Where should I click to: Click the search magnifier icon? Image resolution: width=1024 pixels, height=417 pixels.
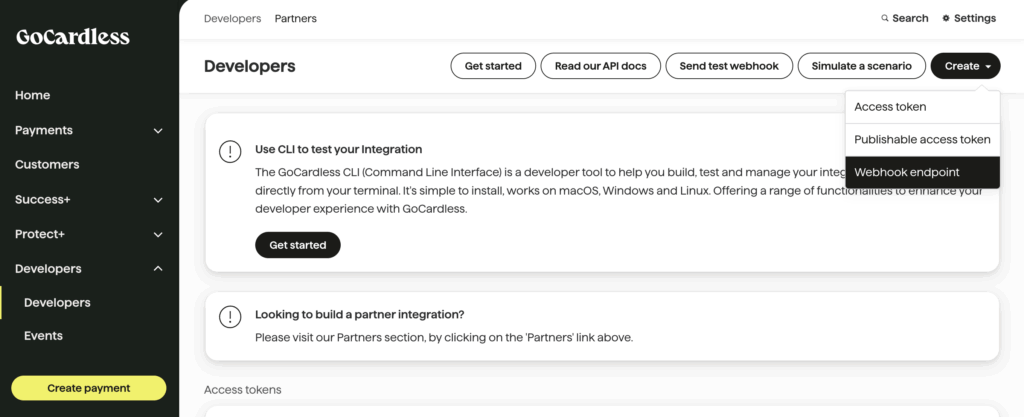tap(885, 18)
